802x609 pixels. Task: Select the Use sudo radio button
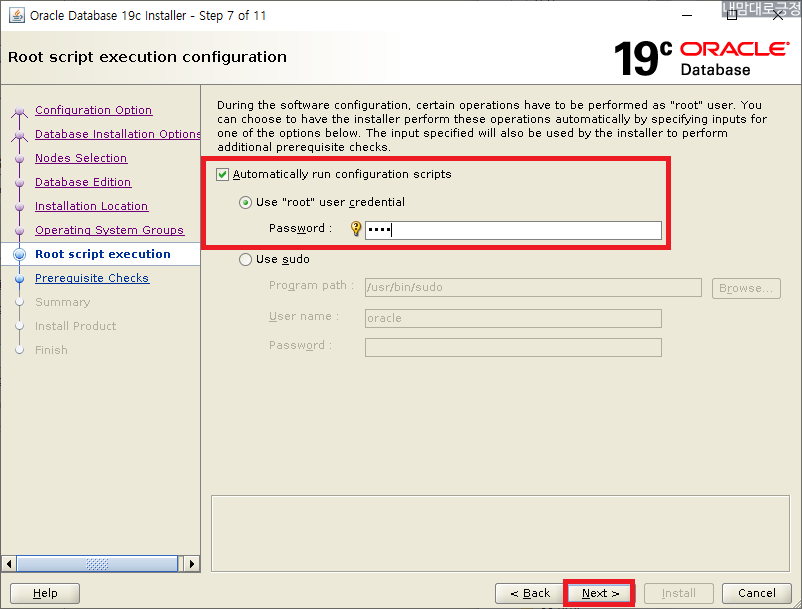tap(246, 259)
